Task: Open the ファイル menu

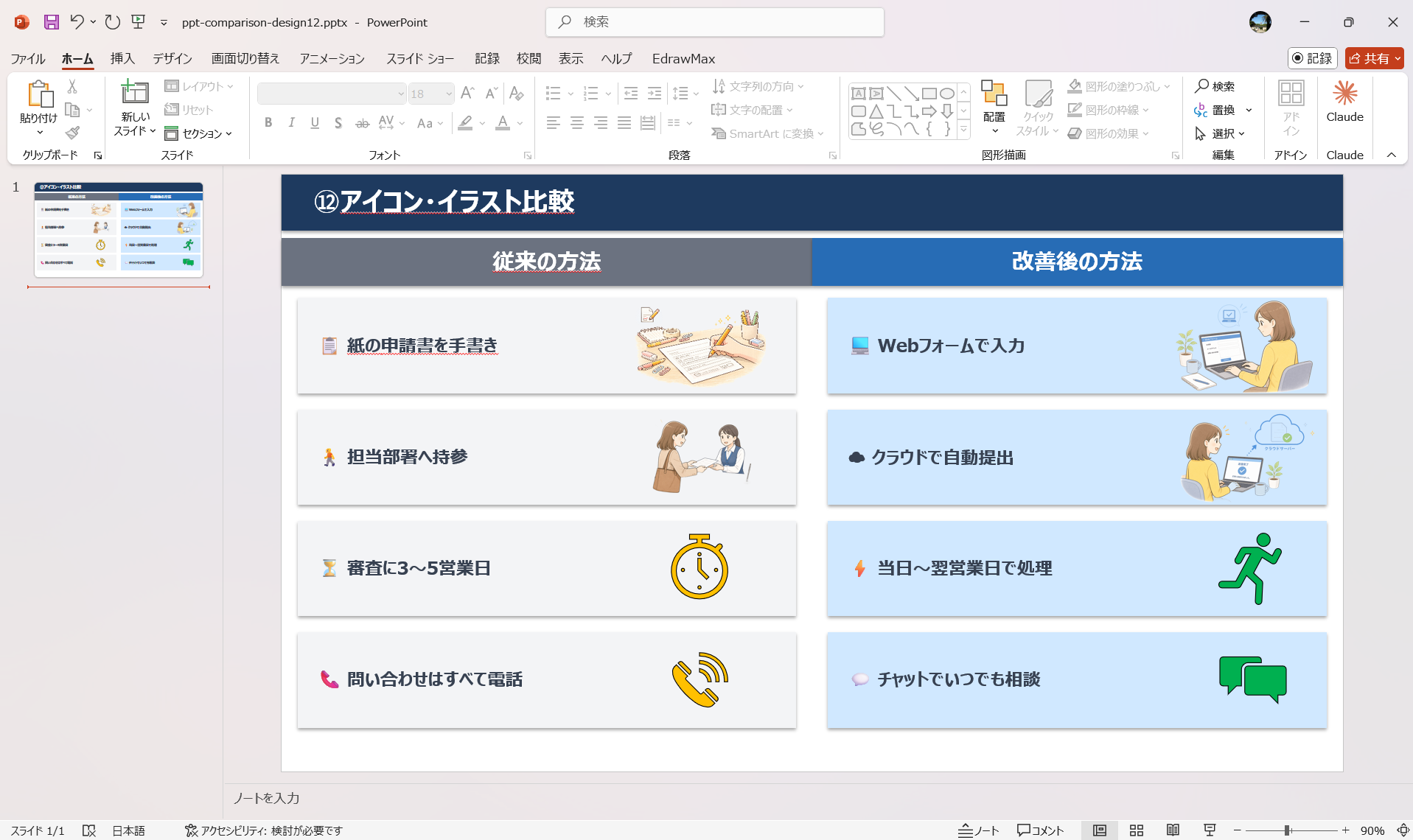Action: click(x=28, y=58)
